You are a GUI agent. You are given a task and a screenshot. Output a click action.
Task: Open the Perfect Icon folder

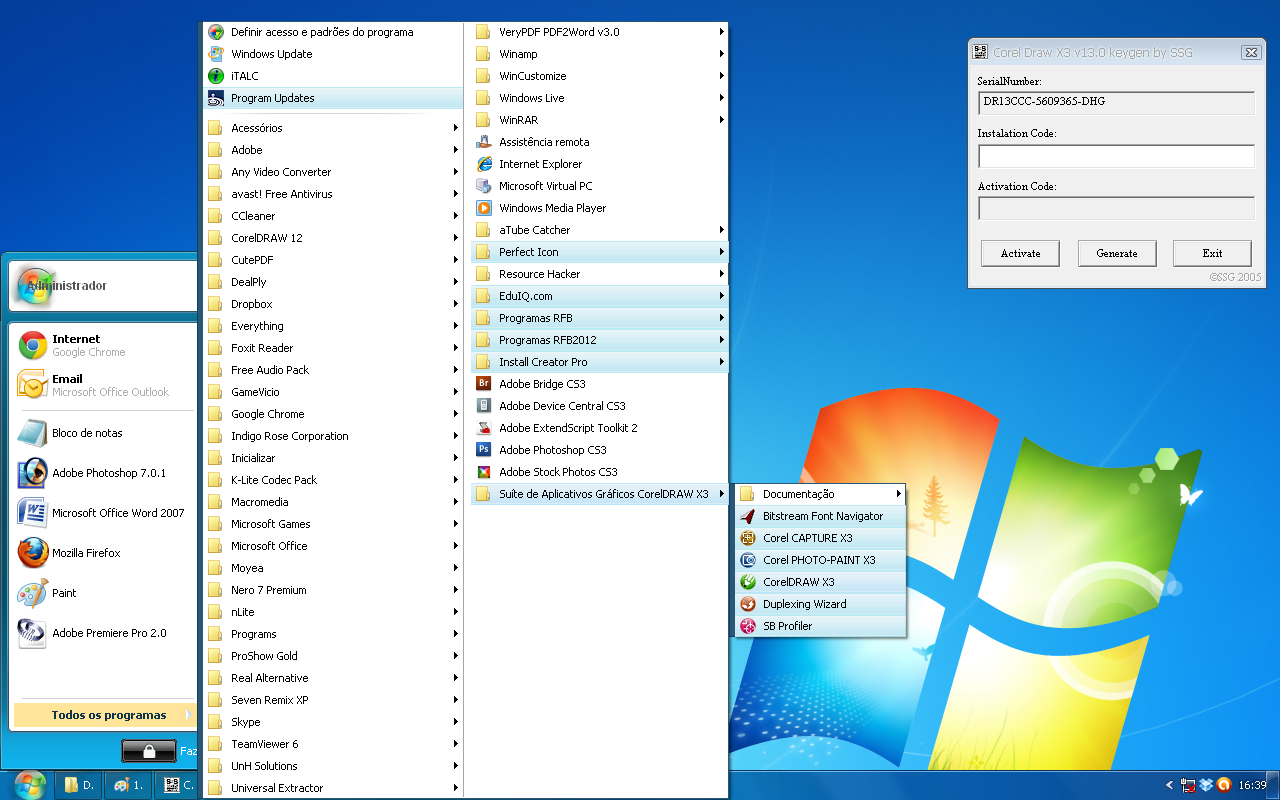[599, 252]
